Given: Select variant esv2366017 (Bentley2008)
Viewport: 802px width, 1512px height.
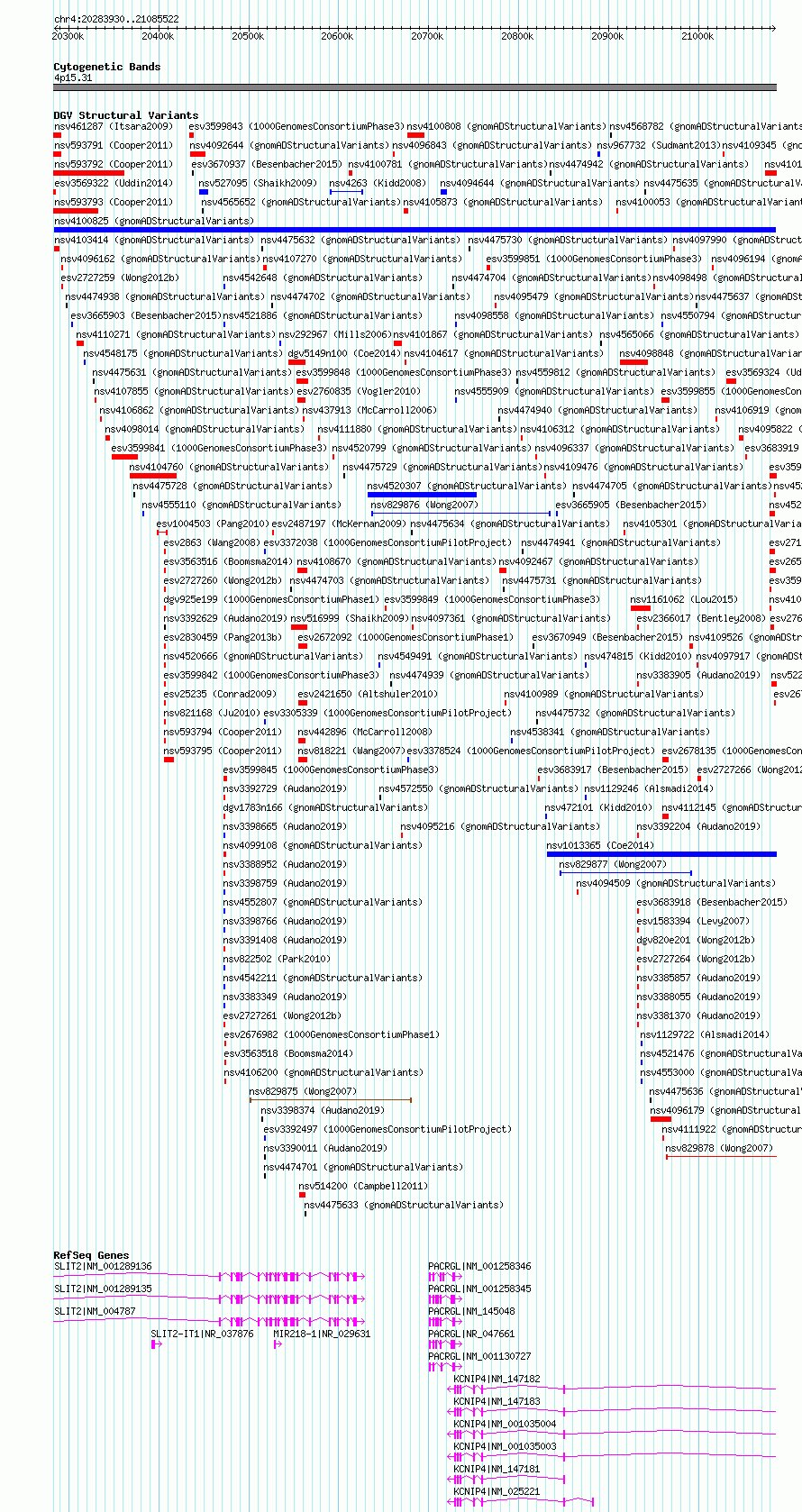Looking at the screenshot, I should (701, 618).
